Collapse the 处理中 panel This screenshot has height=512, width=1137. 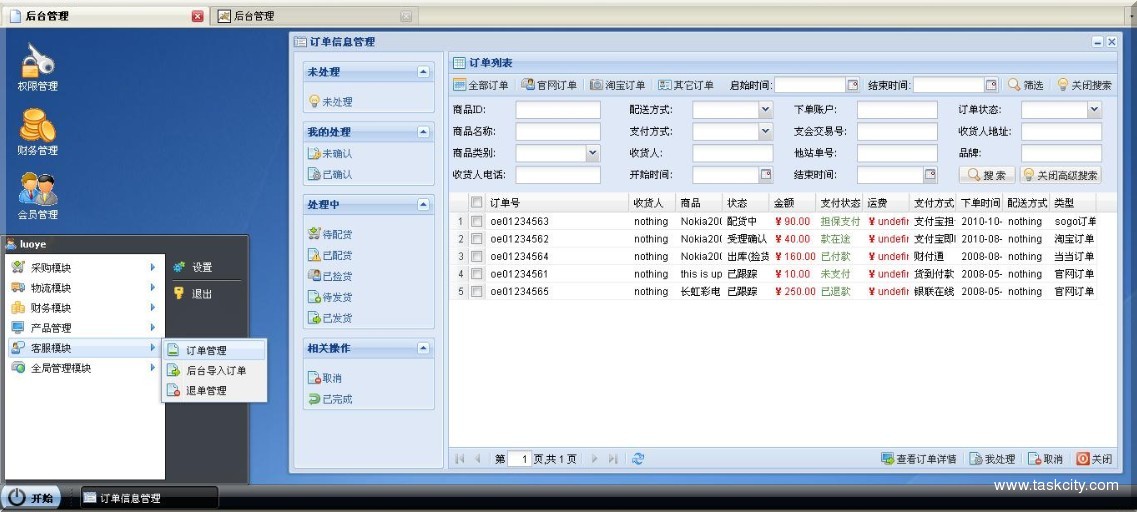[x=423, y=205]
